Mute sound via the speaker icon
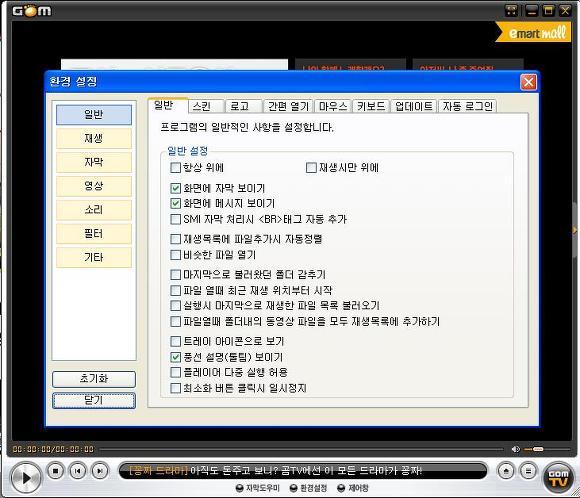The height and width of the screenshot is (498, 580). 515,449
